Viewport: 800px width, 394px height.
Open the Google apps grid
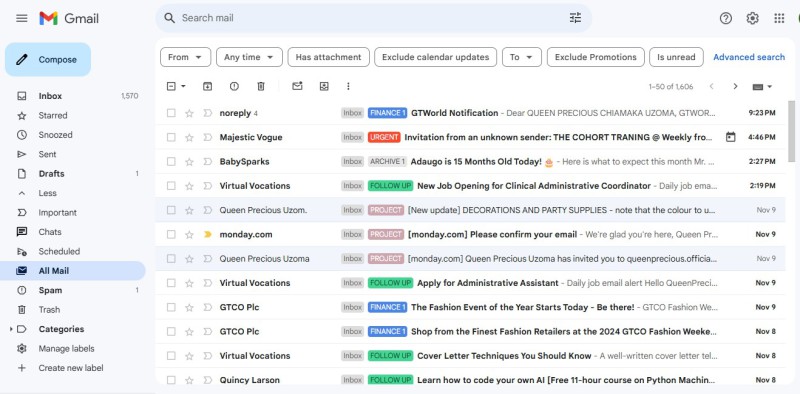point(779,18)
